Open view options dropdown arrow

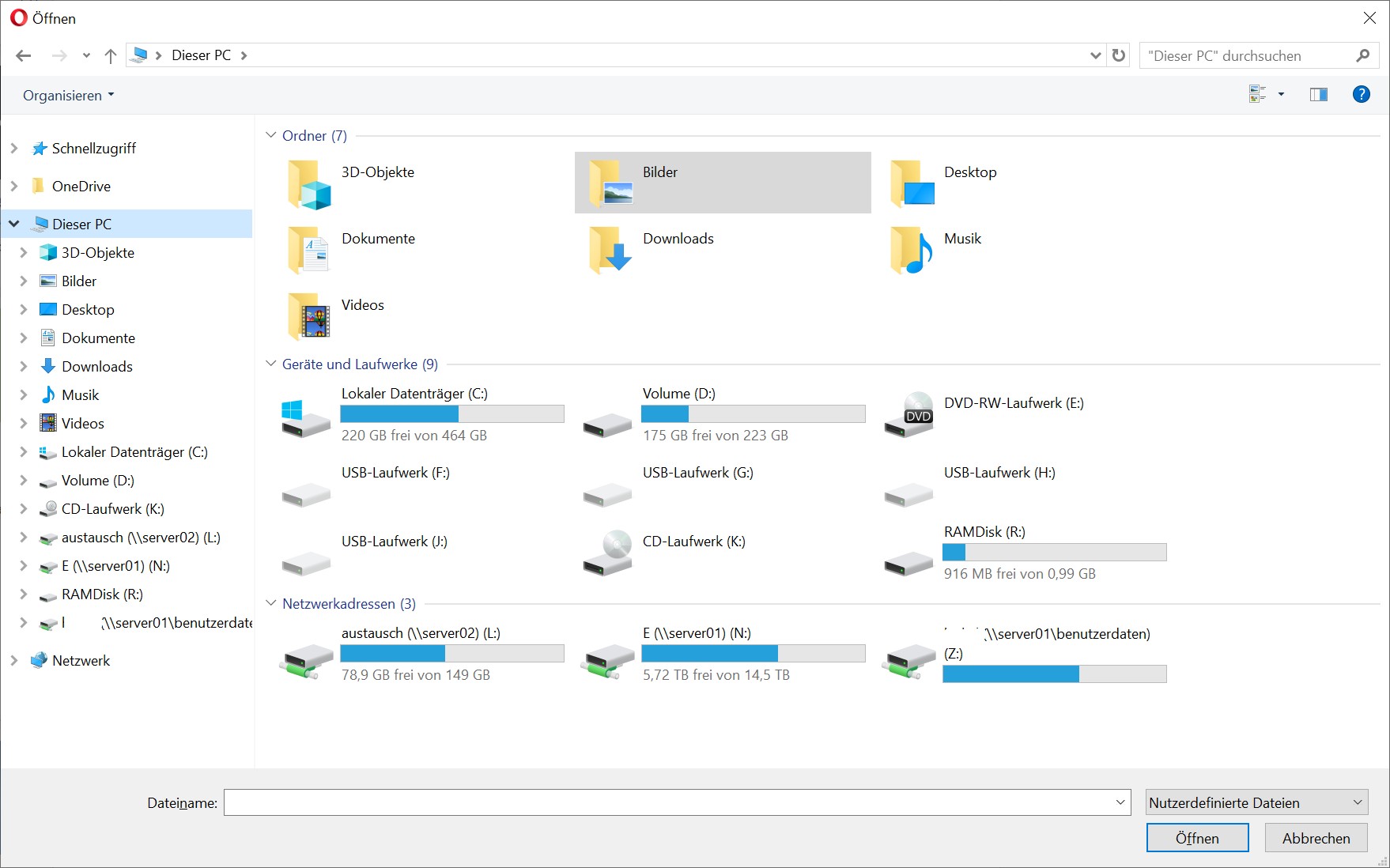pos(1282,95)
